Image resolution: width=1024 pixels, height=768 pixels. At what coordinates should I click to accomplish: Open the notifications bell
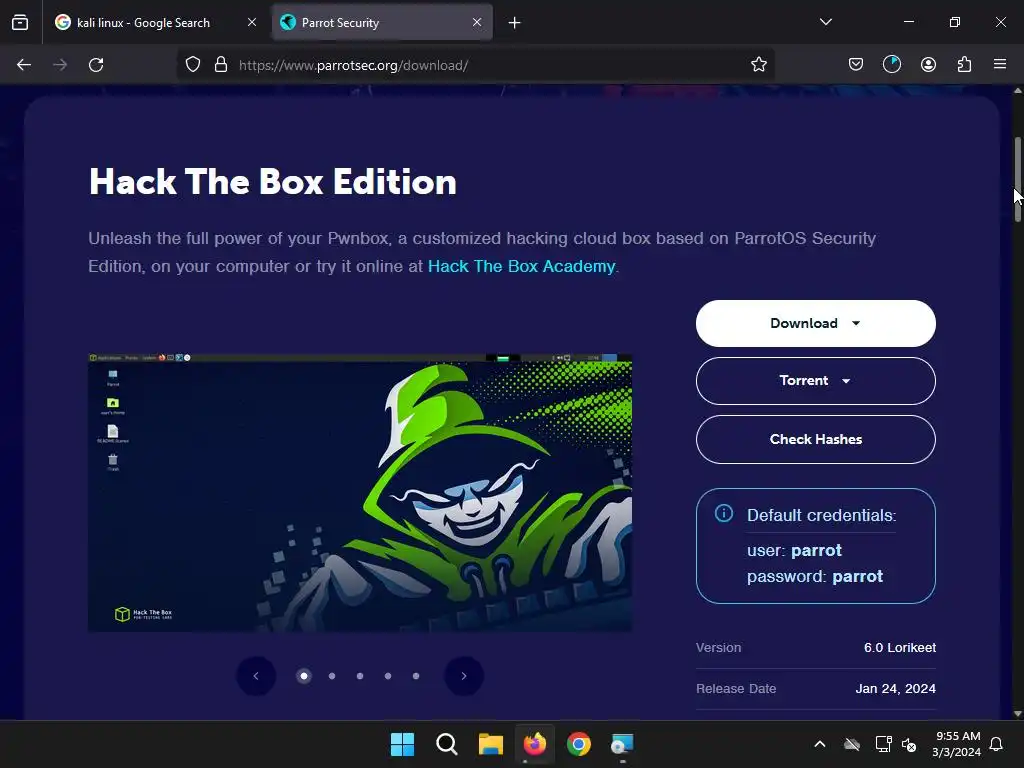997,744
